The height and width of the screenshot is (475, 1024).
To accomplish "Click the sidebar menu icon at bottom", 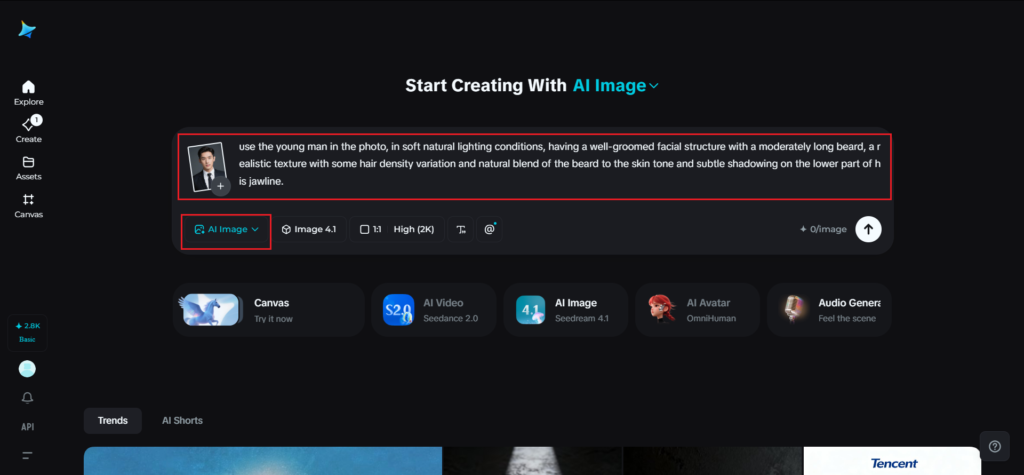I will (x=28, y=455).
